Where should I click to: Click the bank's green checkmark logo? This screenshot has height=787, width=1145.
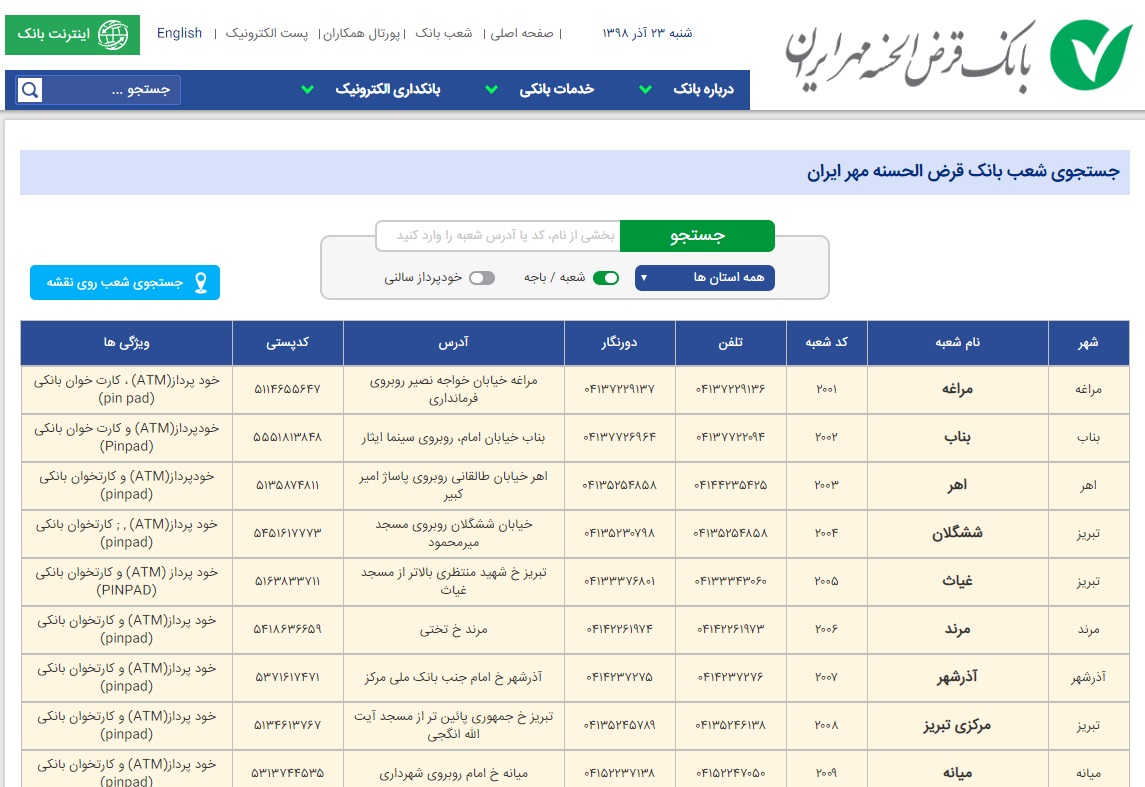point(1091,55)
